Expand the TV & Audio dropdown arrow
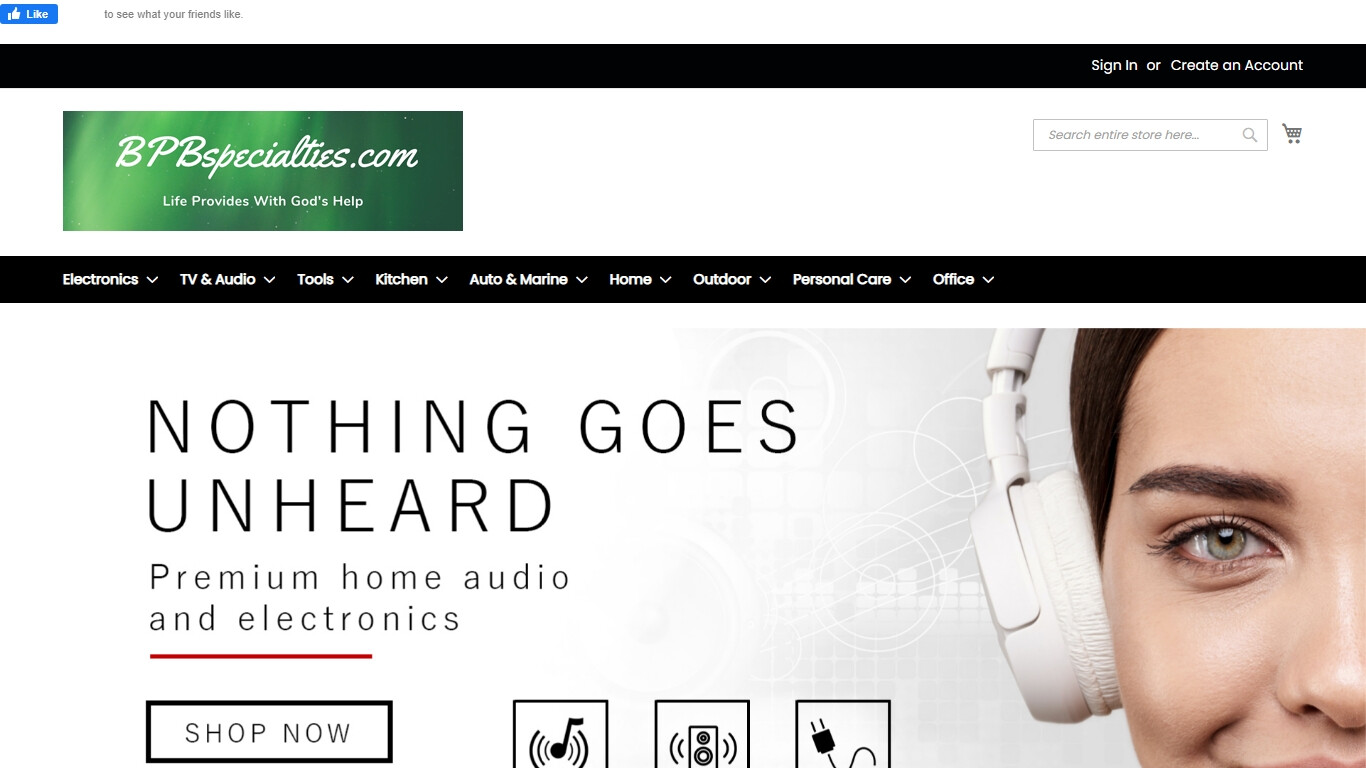 [x=269, y=280]
